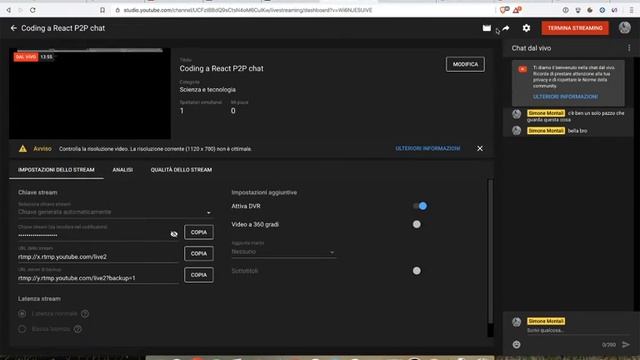Switch to the Impostazioni dello stream tab
Image resolution: width=640 pixels, height=360 pixels.
pyautogui.click(x=56, y=170)
